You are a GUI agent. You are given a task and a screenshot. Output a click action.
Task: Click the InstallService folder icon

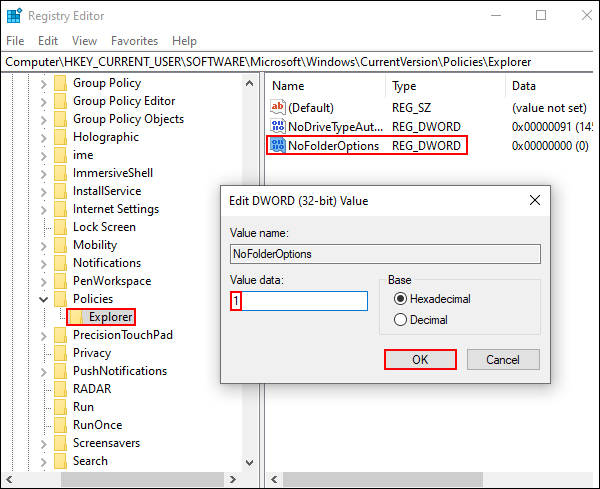coord(60,191)
